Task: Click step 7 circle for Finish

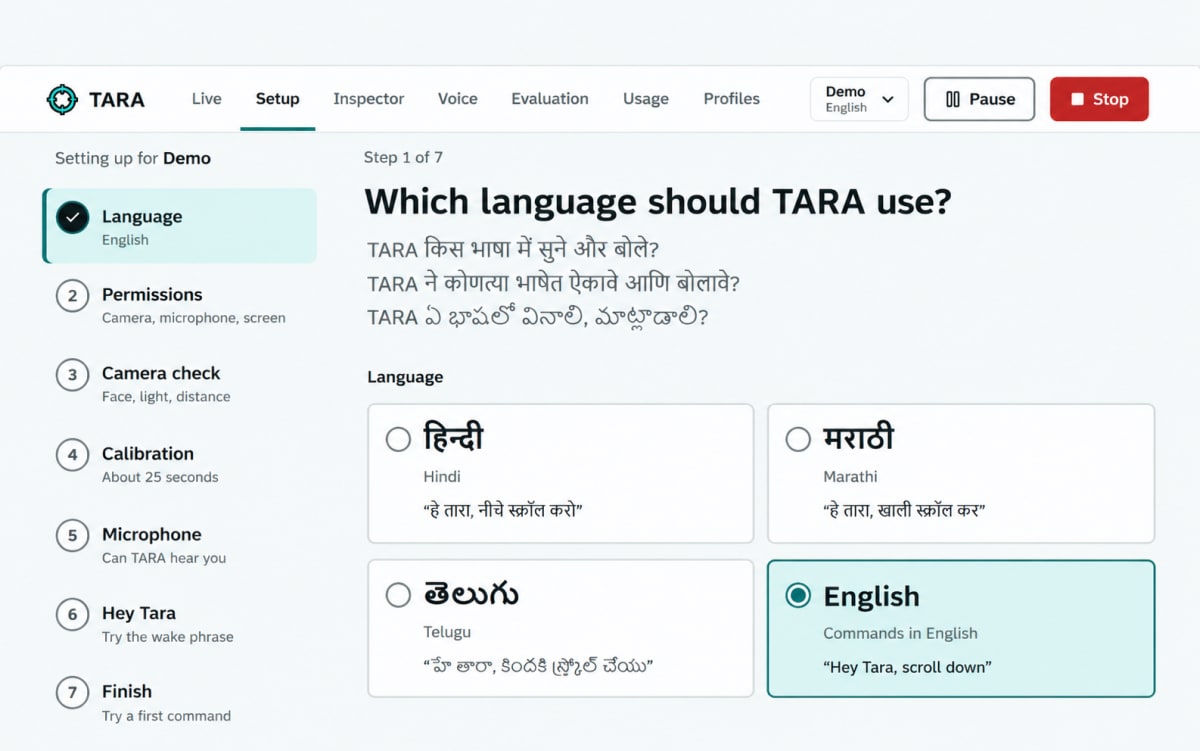Action: tap(72, 693)
